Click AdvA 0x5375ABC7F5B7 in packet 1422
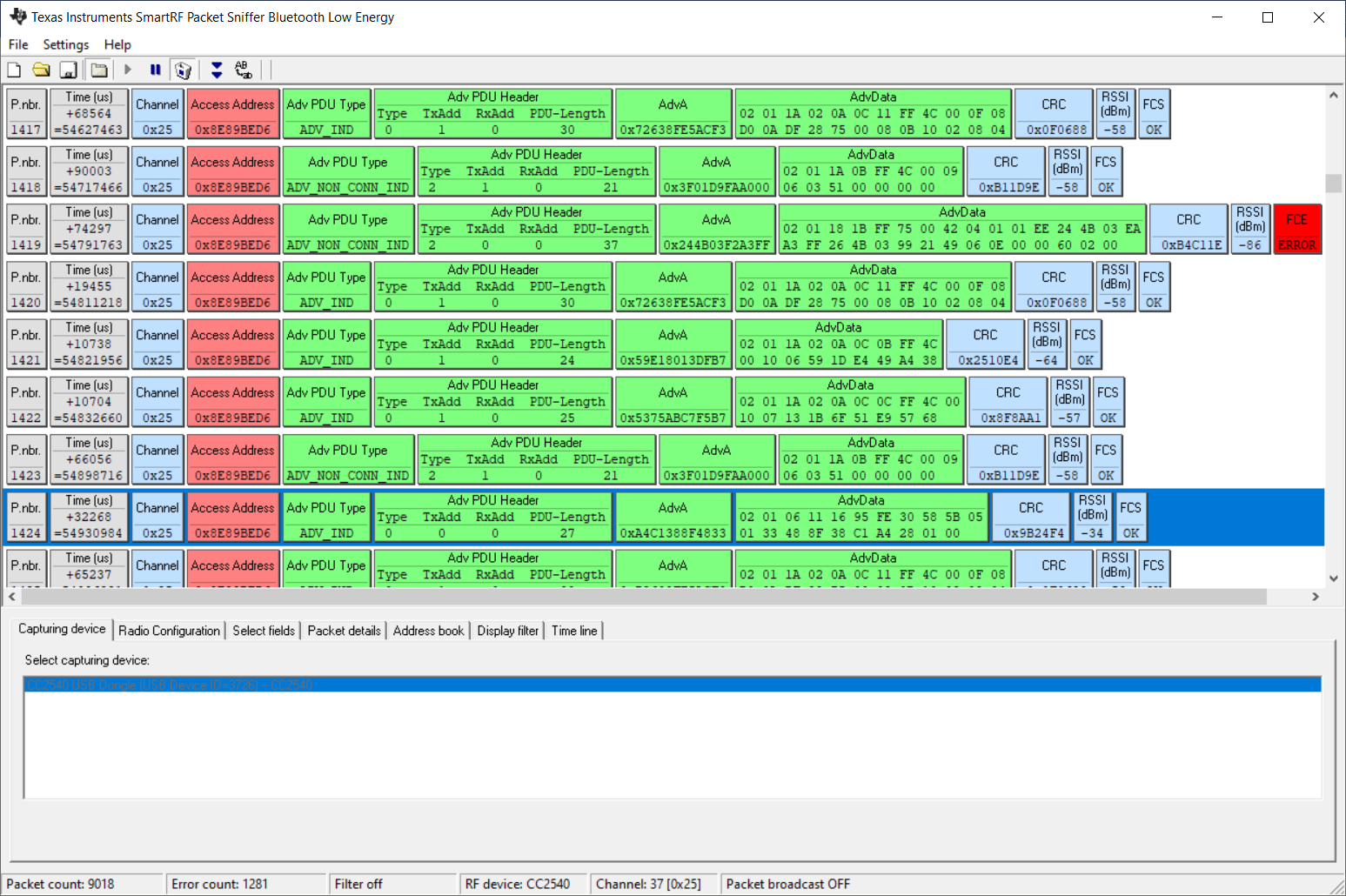Image resolution: width=1346 pixels, height=896 pixels. [673, 402]
